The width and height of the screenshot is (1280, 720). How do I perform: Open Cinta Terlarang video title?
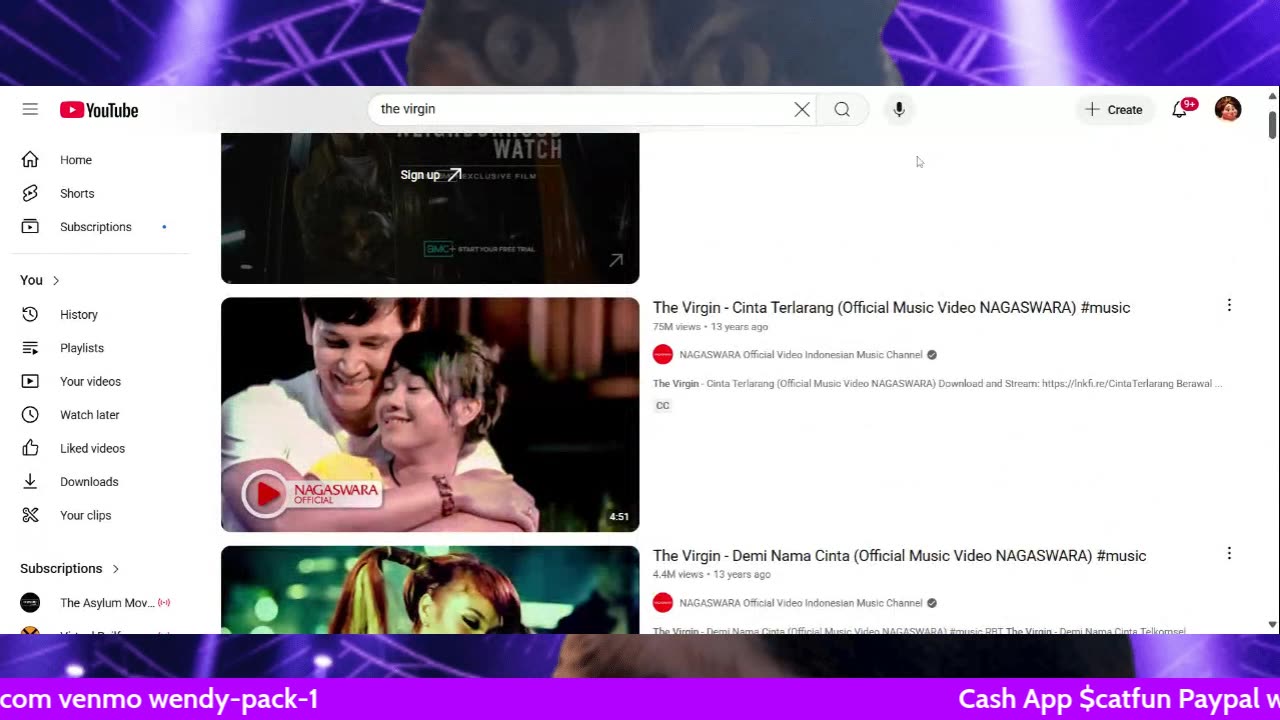click(891, 308)
